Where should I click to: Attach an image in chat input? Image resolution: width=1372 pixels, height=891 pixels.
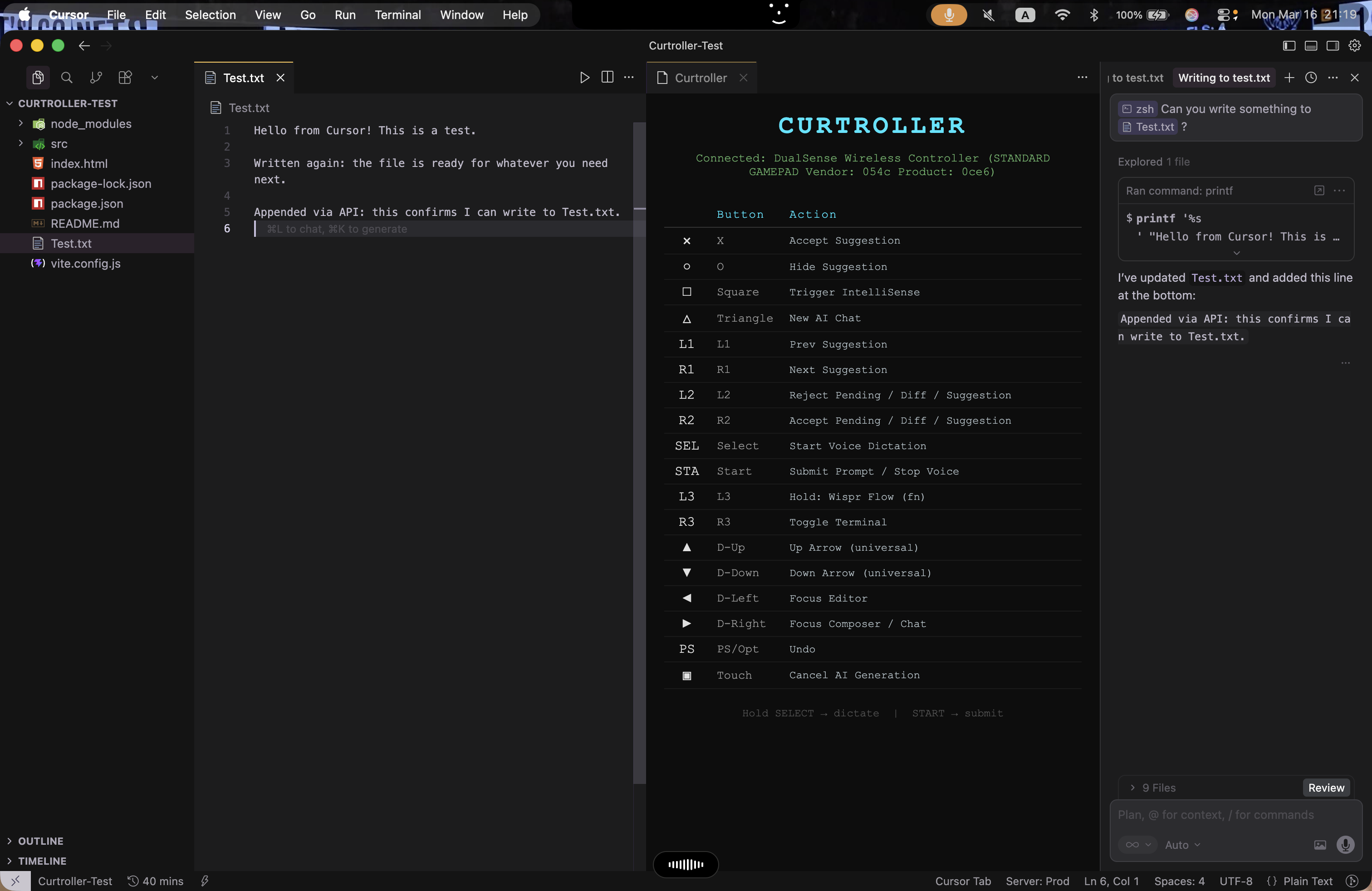(x=1319, y=844)
